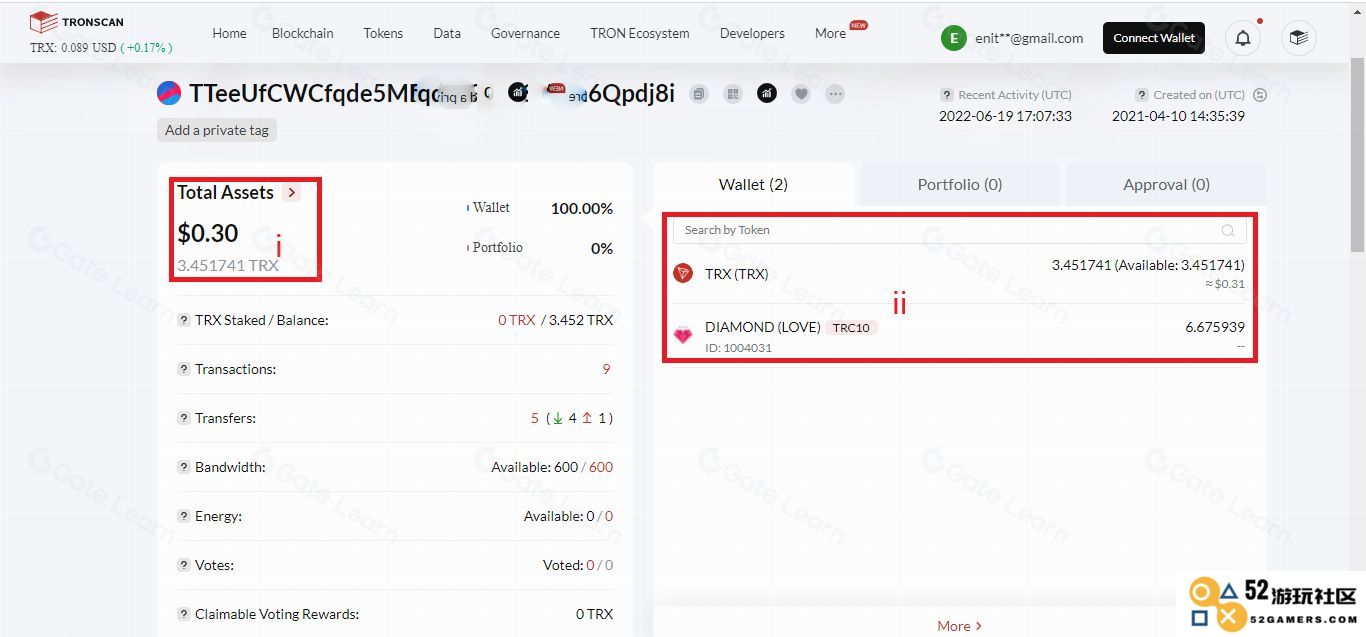Click the $0.30 total assets value

tap(208, 233)
